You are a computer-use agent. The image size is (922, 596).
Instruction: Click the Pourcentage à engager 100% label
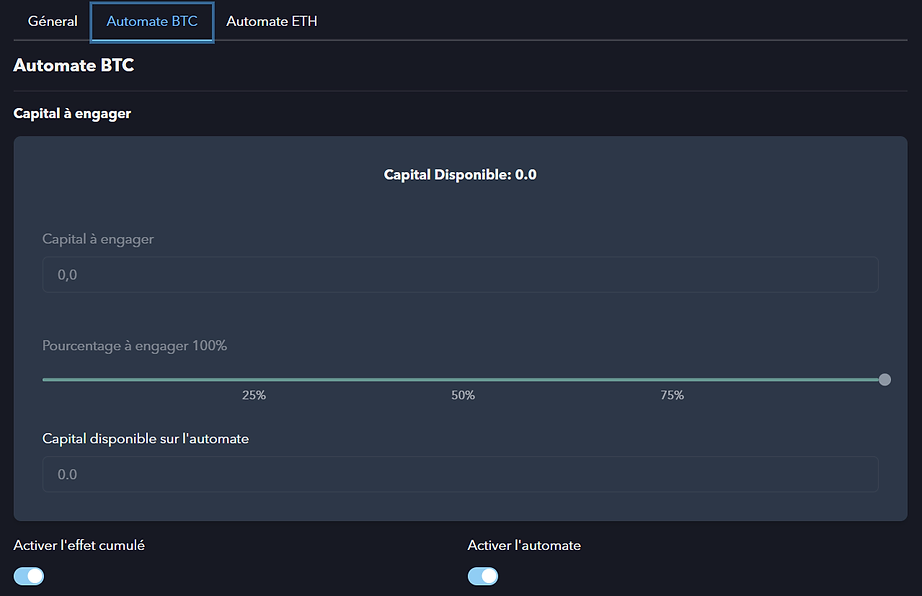point(135,346)
